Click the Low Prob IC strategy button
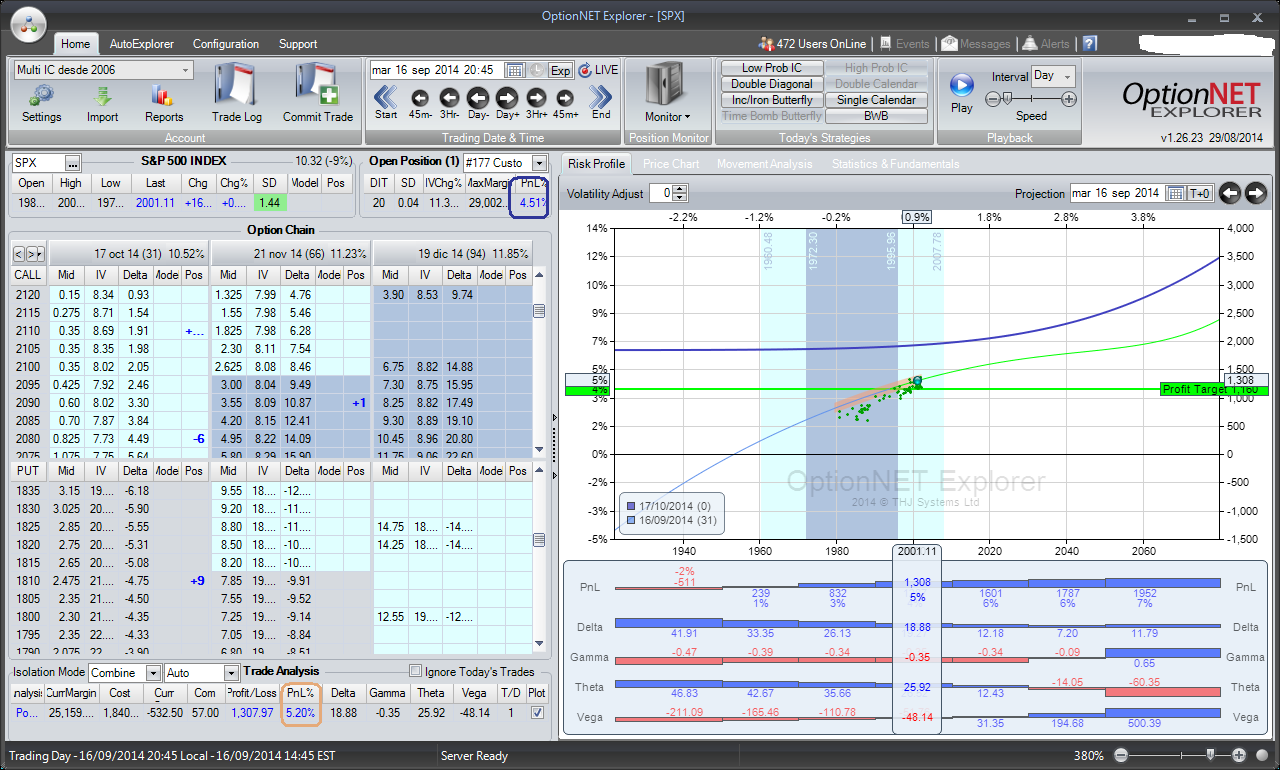Image resolution: width=1280 pixels, height=770 pixels. [772, 68]
